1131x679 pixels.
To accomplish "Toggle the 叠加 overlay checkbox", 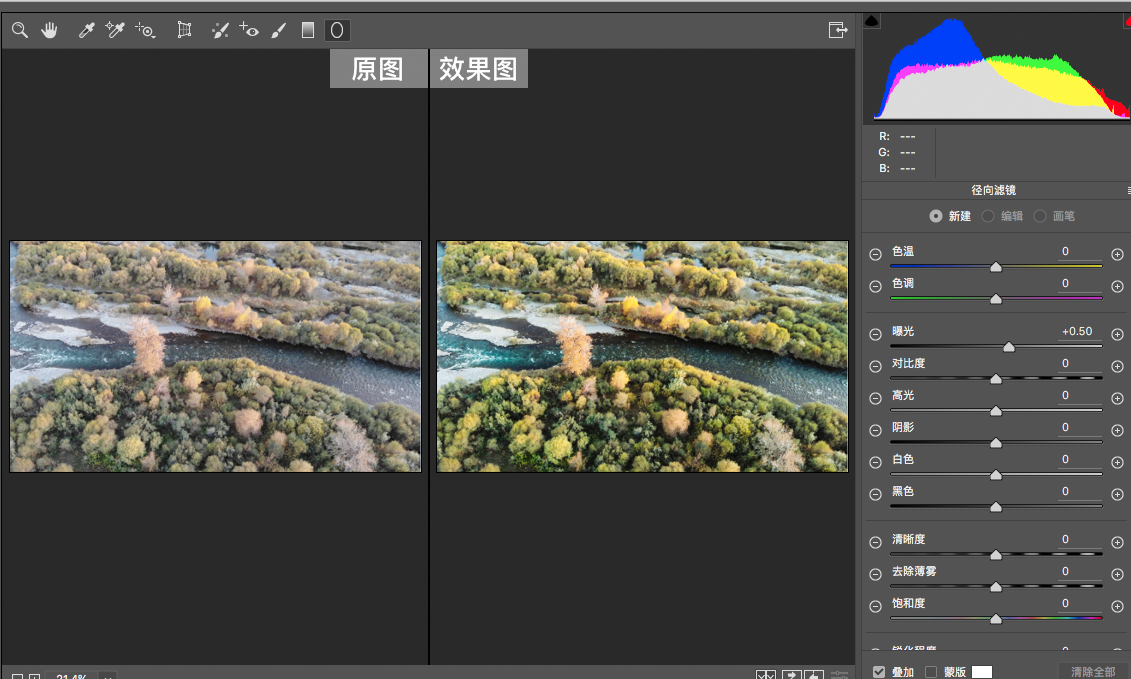I will (879, 672).
